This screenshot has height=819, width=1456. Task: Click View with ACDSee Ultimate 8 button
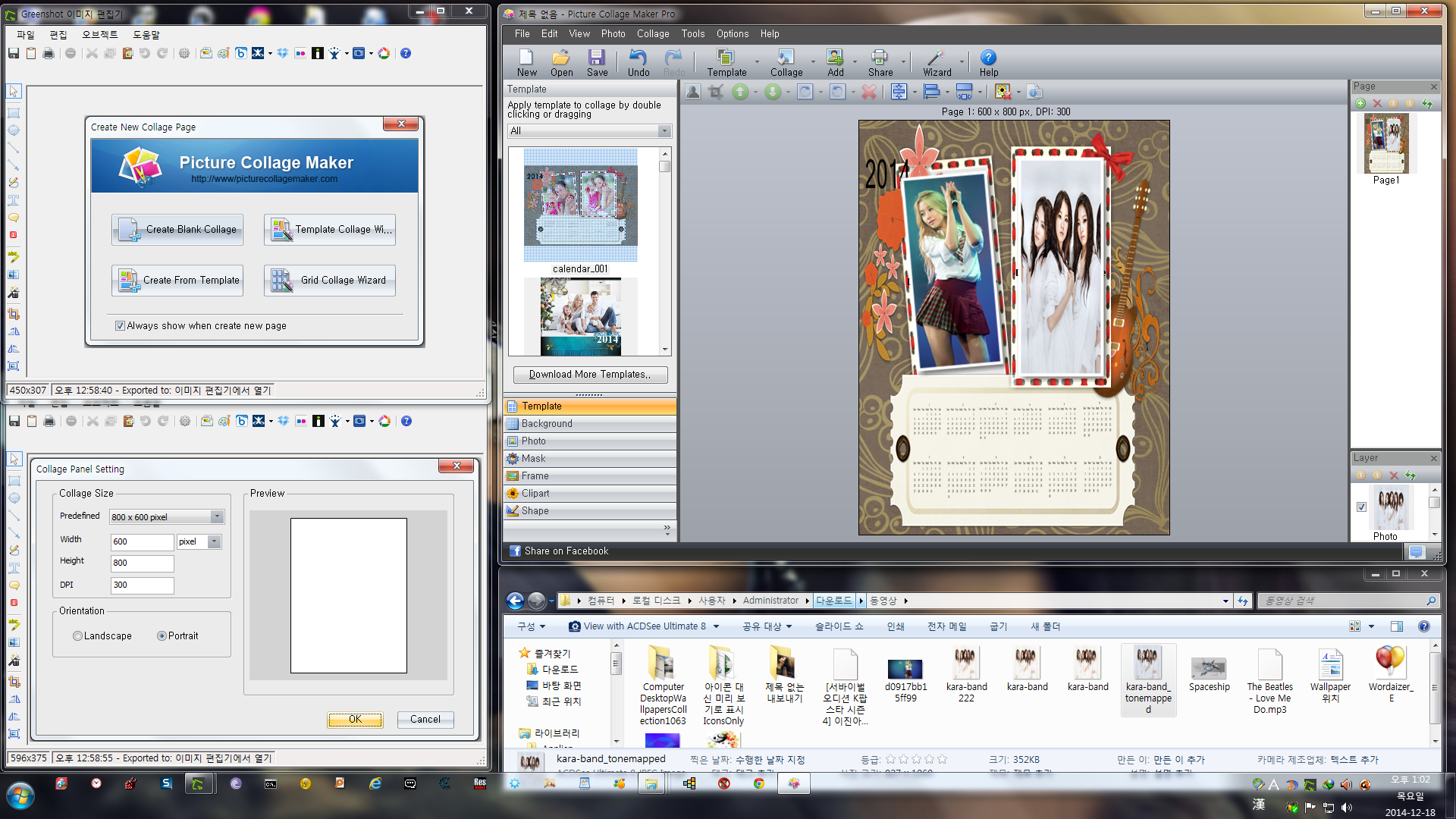pyautogui.click(x=643, y=626)
